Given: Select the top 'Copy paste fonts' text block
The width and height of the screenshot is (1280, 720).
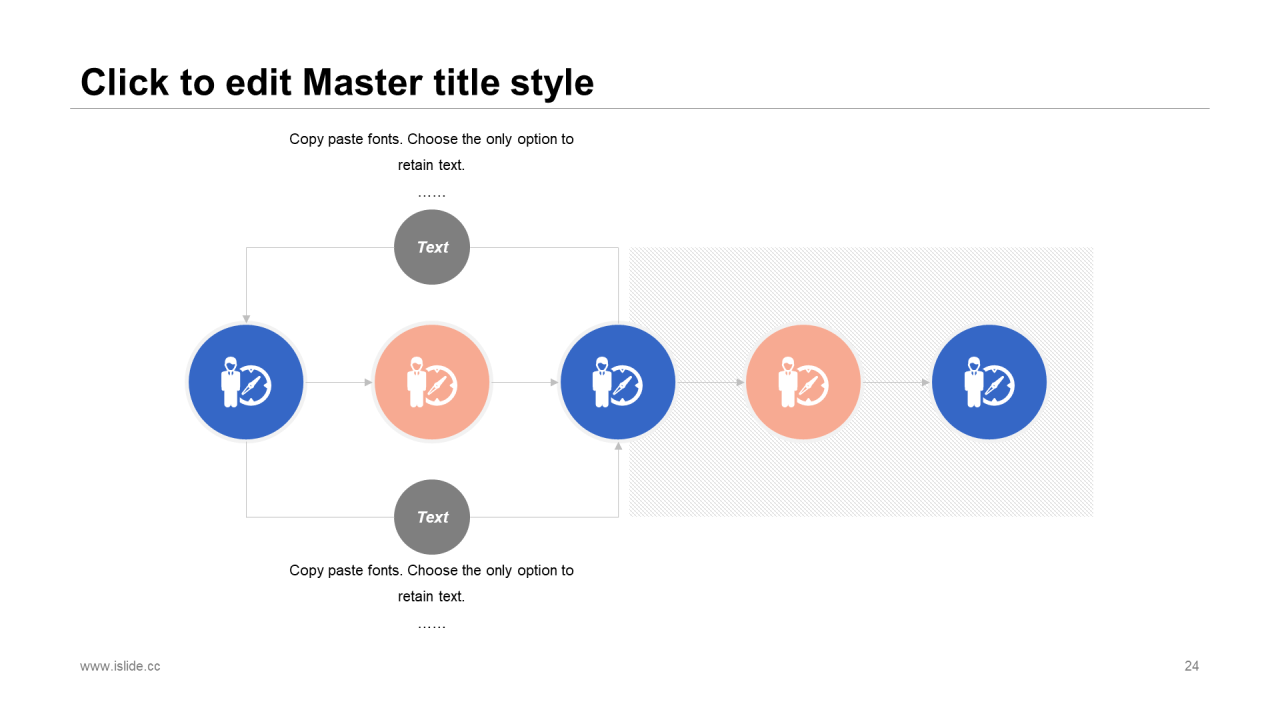Looking at the screenshot, I should pyautogui.click(x=432, y=152).
